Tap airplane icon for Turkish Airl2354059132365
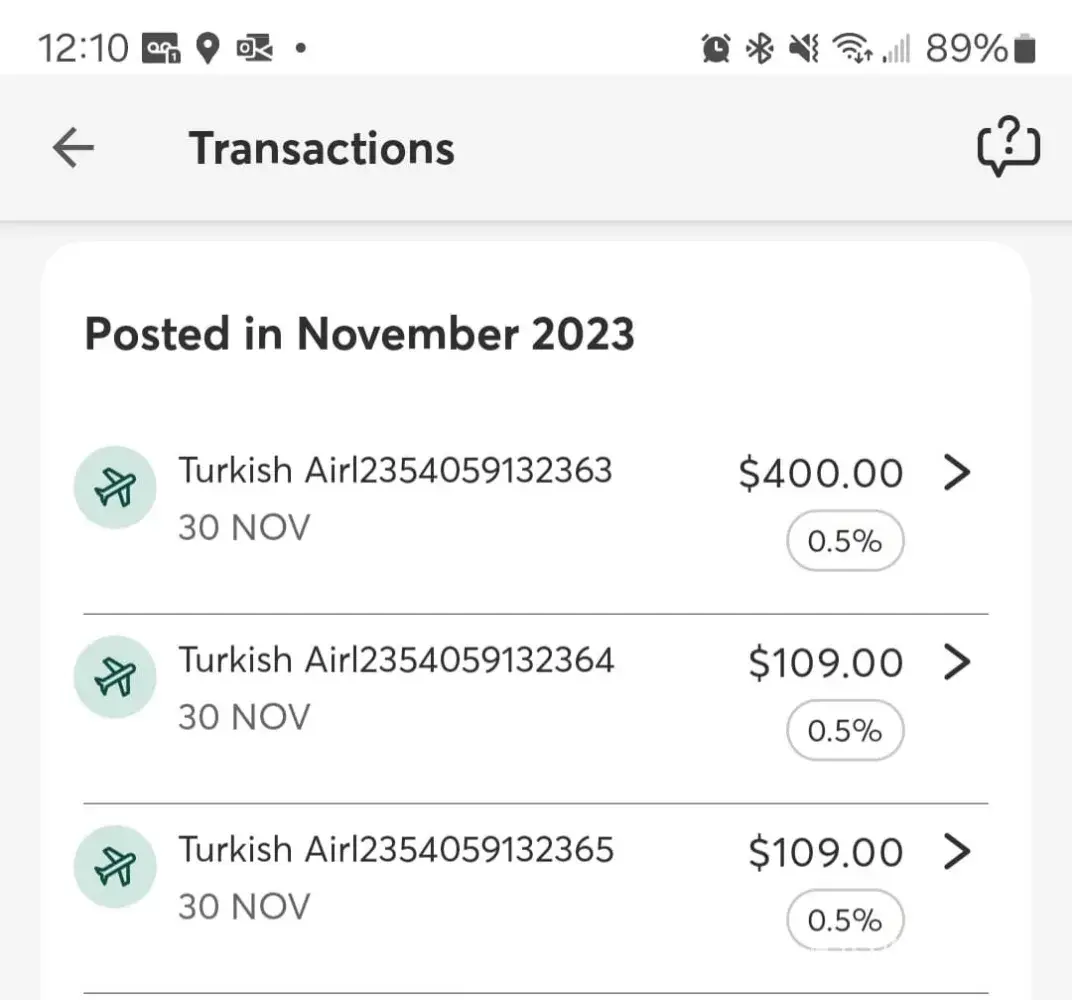Screen dimensions: 1072x1000 click(x=115, y=866)
